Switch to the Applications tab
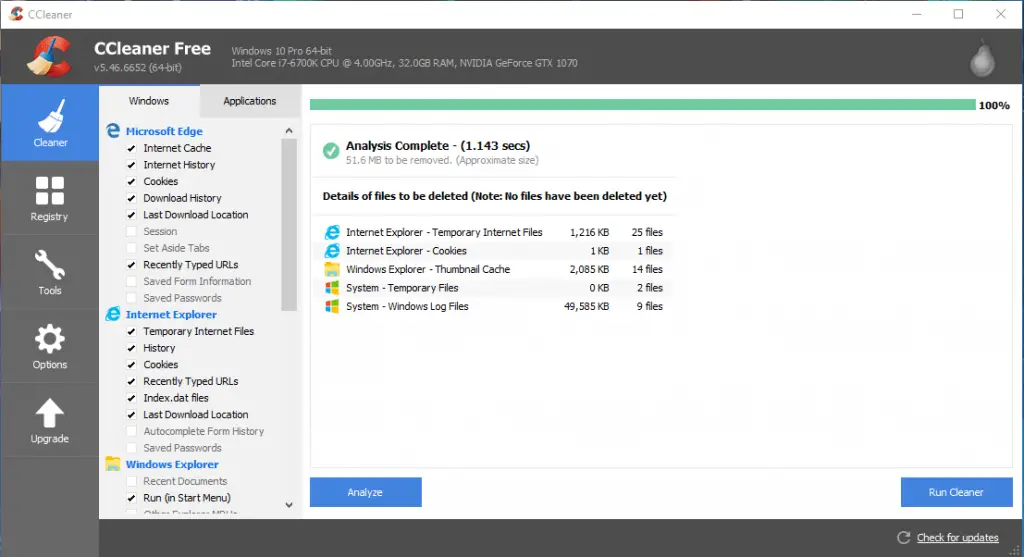Viewport: 1024px width, 557px height. pyautogui.click(x=249, y=101)
